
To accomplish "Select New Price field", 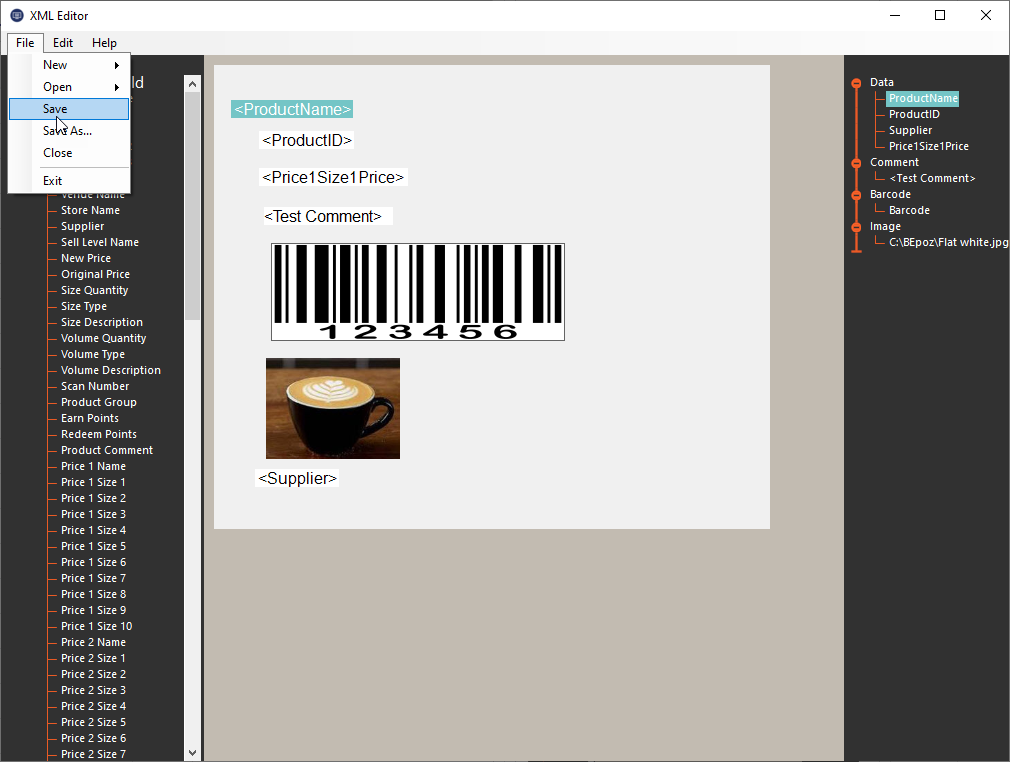I will [x=86, y=258].
